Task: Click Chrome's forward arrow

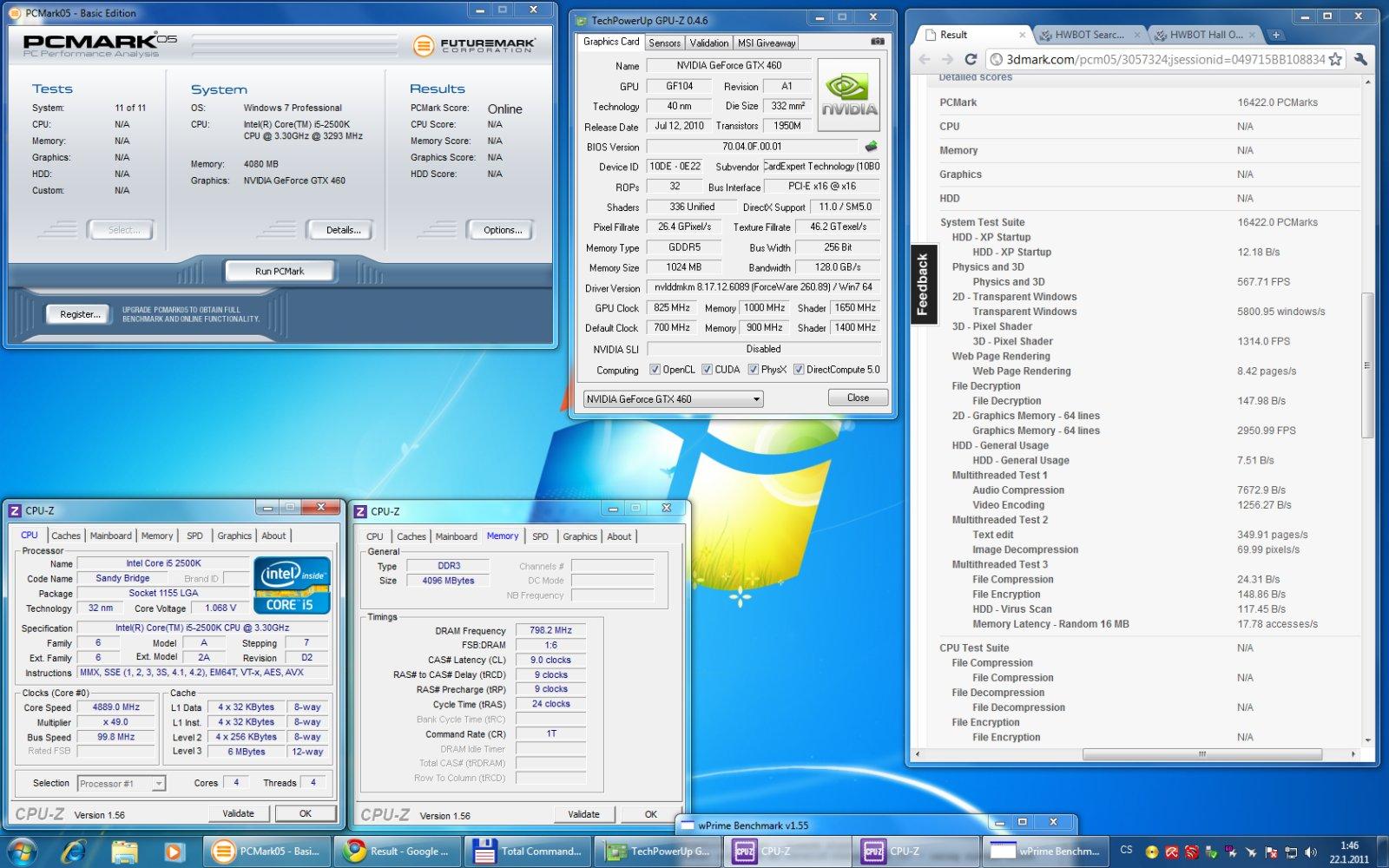Action: coord(947,59)
